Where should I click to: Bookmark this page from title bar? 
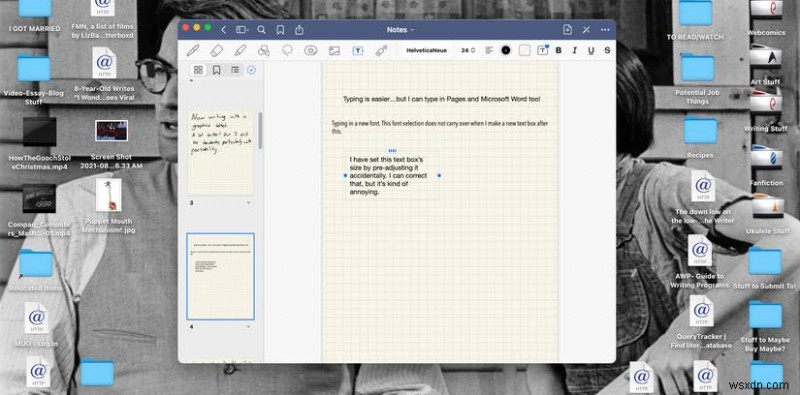pos(280,30)
